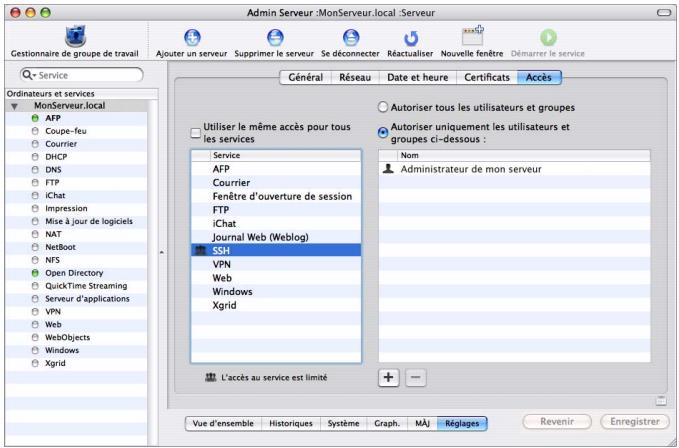
Task: Select Fenêtre d'ouverture de session row
Action: [x=276, y=197]
